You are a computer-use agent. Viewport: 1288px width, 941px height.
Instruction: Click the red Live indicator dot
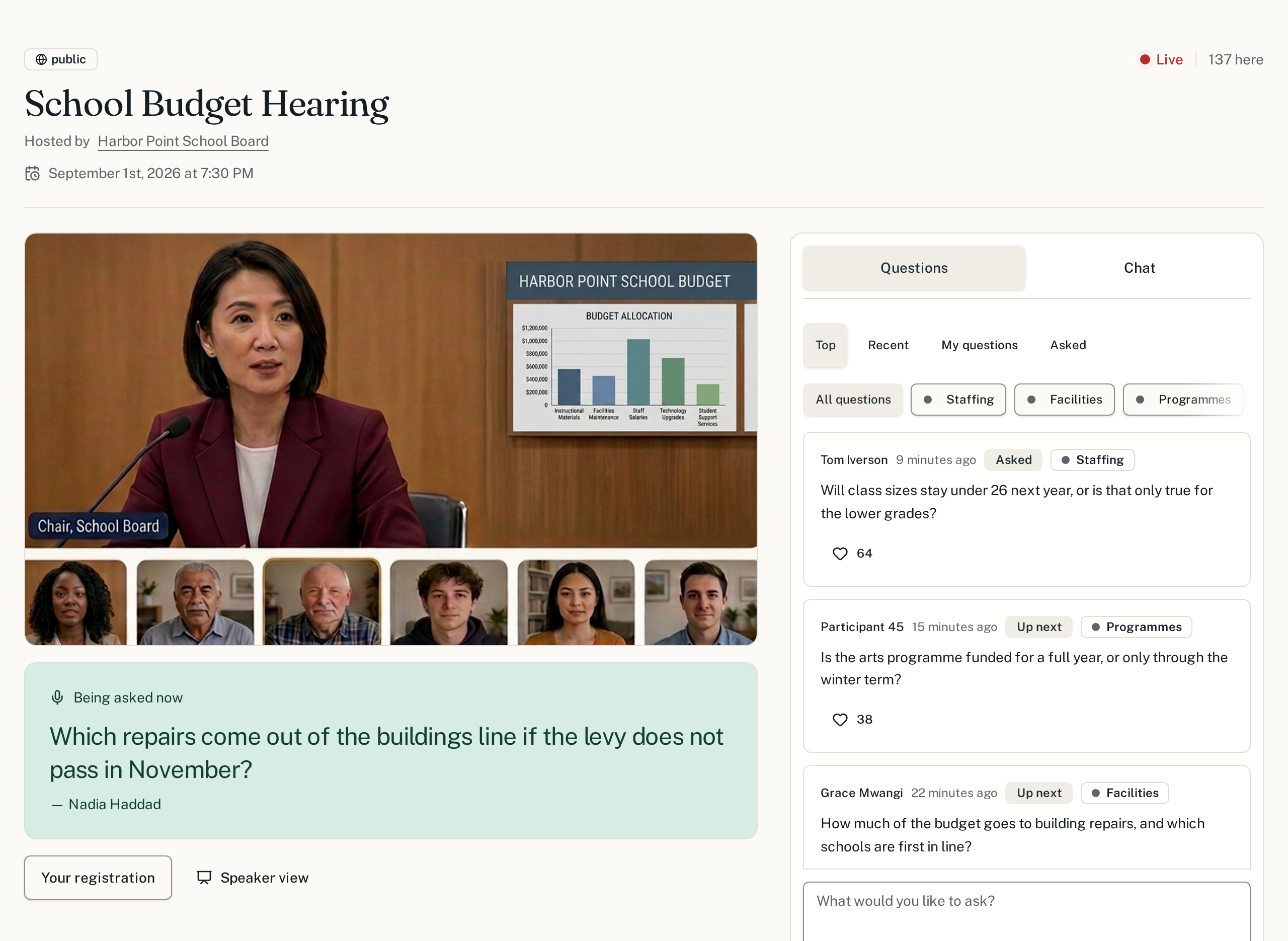pos(1145,59)
